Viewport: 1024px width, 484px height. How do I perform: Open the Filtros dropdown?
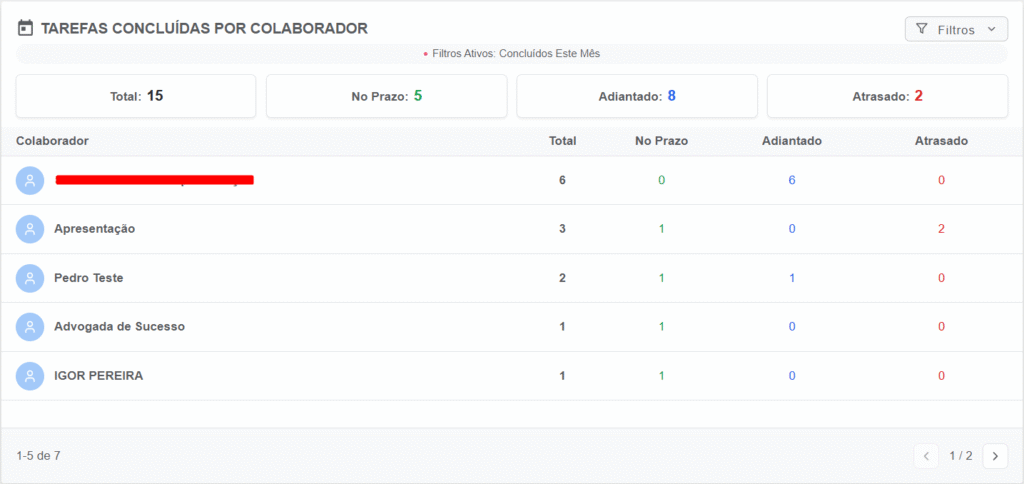pyautogui.click(x=956, y=29)
